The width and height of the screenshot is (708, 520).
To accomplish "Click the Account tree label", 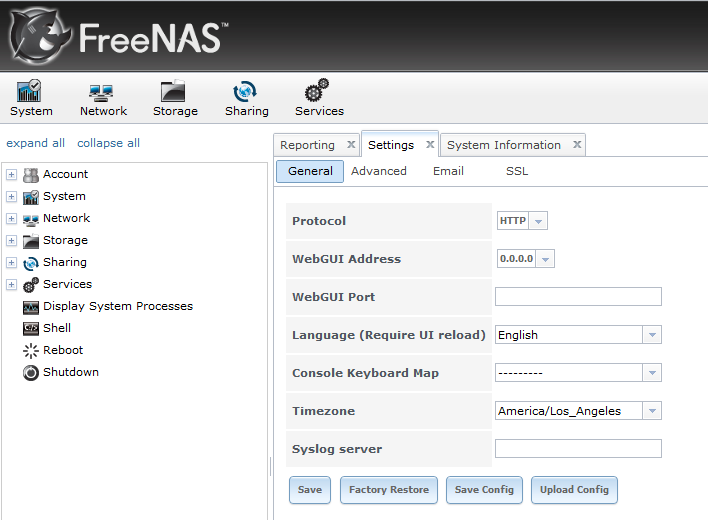I will (x=65, y=174).
